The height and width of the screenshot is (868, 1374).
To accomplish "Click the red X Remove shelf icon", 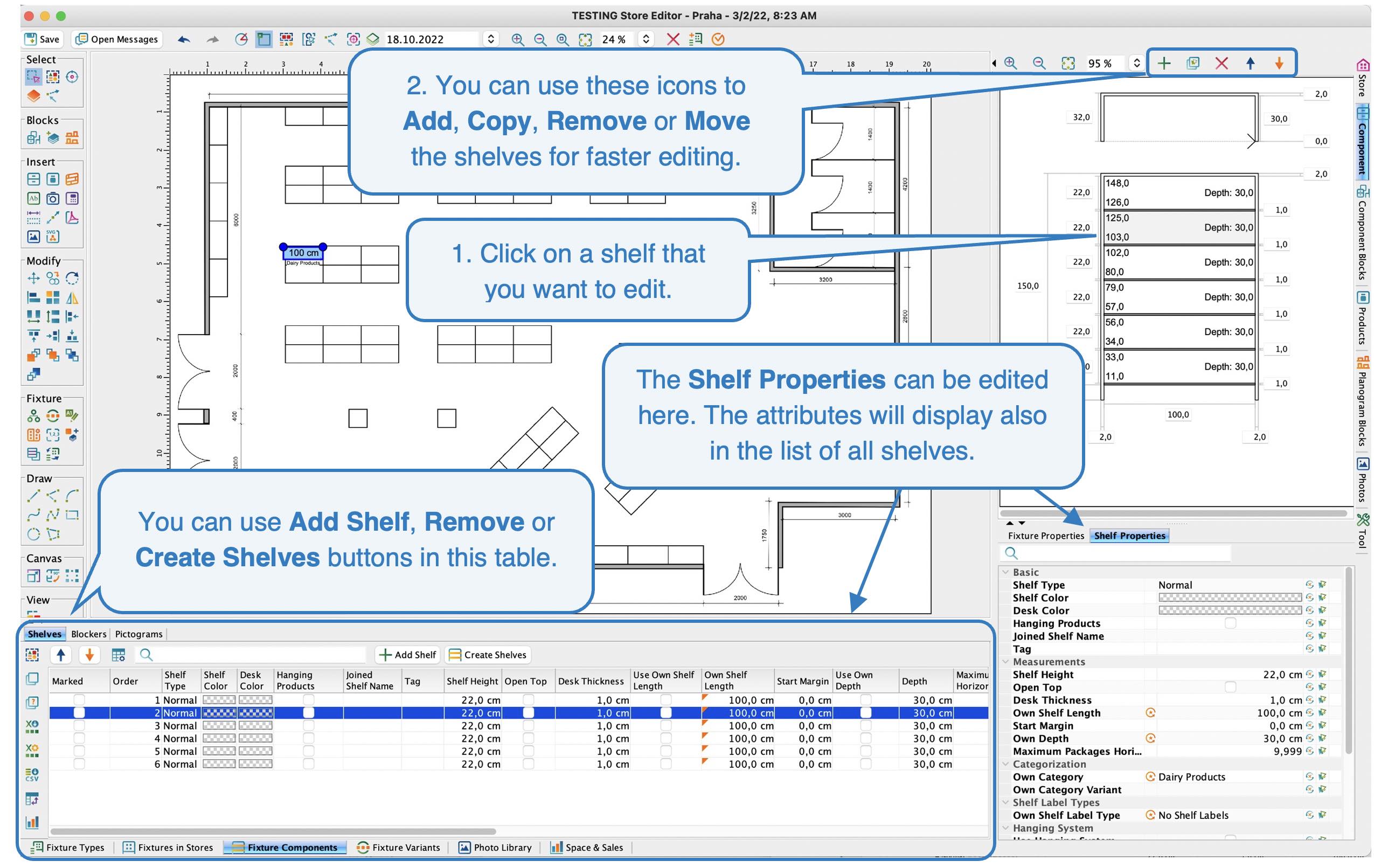I will [x=1222, y=63].
